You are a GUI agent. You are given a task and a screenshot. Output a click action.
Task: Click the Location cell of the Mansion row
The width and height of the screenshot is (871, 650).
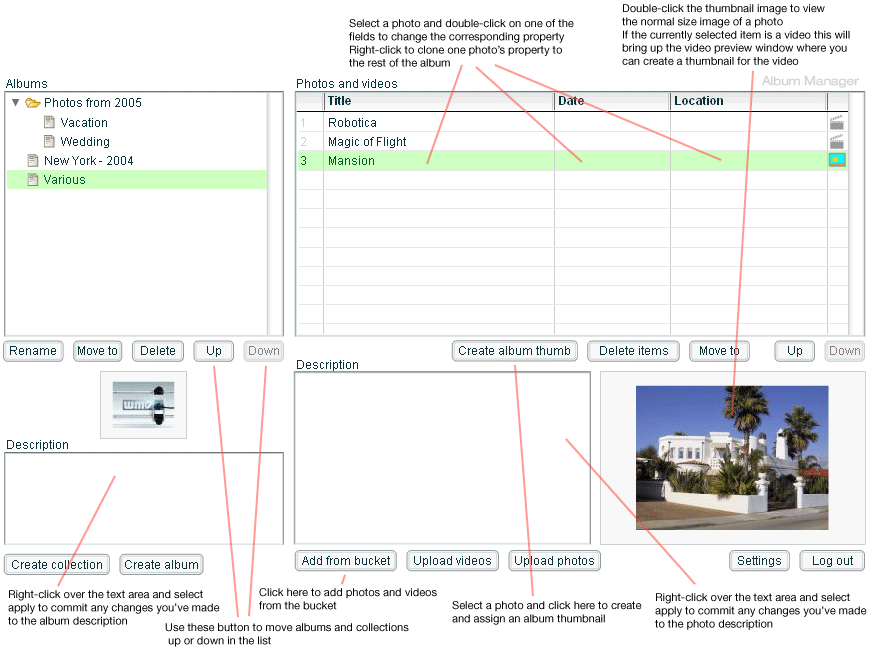tap(749, 161)
